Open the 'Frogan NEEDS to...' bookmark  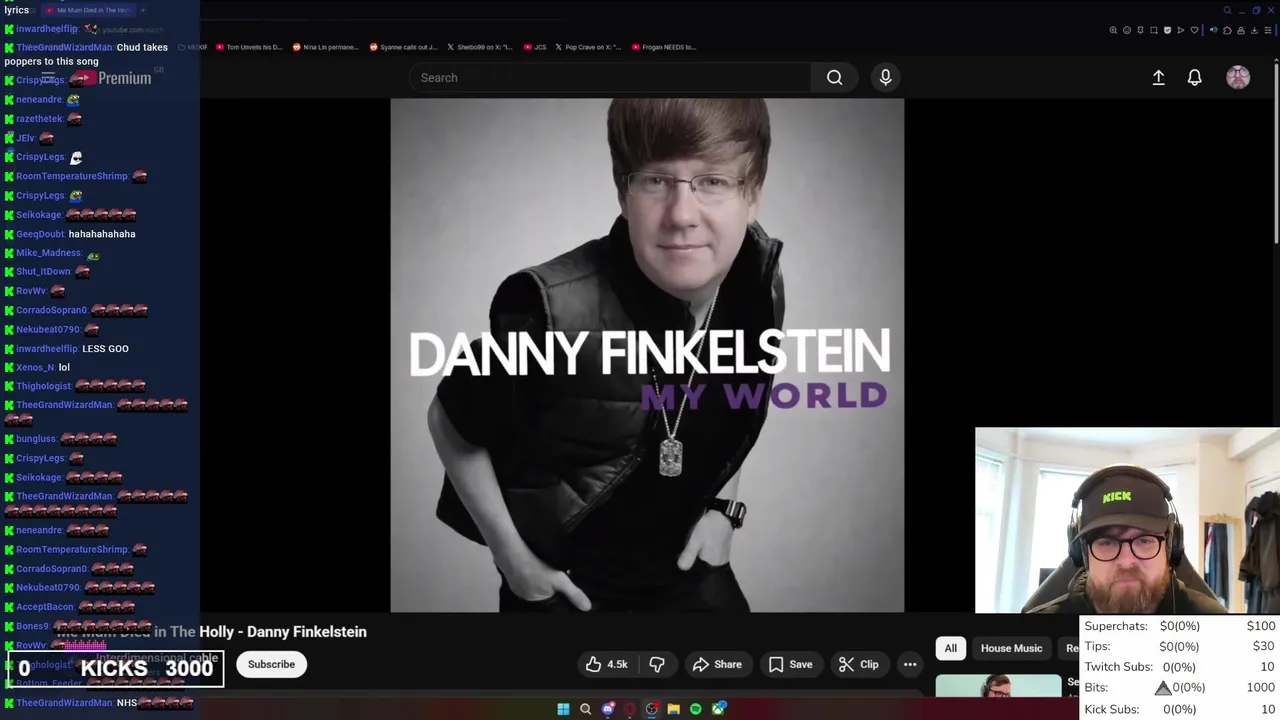664,47
